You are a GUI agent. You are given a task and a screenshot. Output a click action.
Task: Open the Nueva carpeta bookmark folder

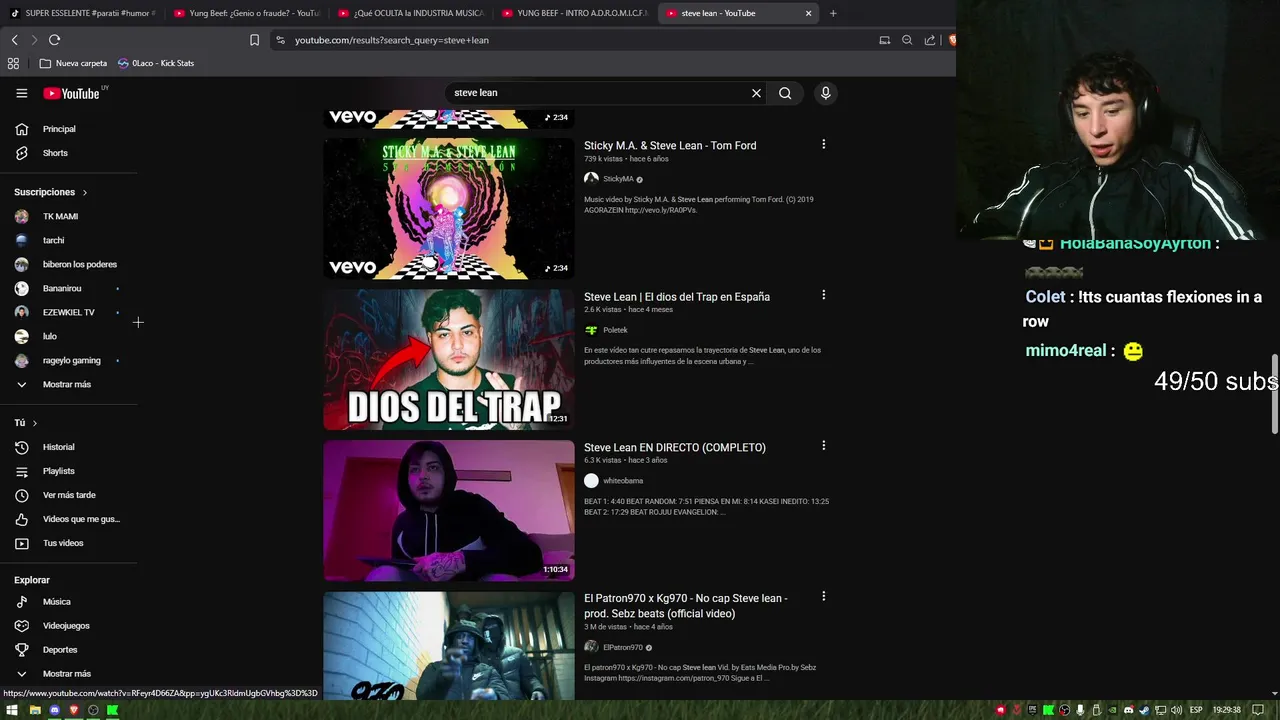[73, 63]
